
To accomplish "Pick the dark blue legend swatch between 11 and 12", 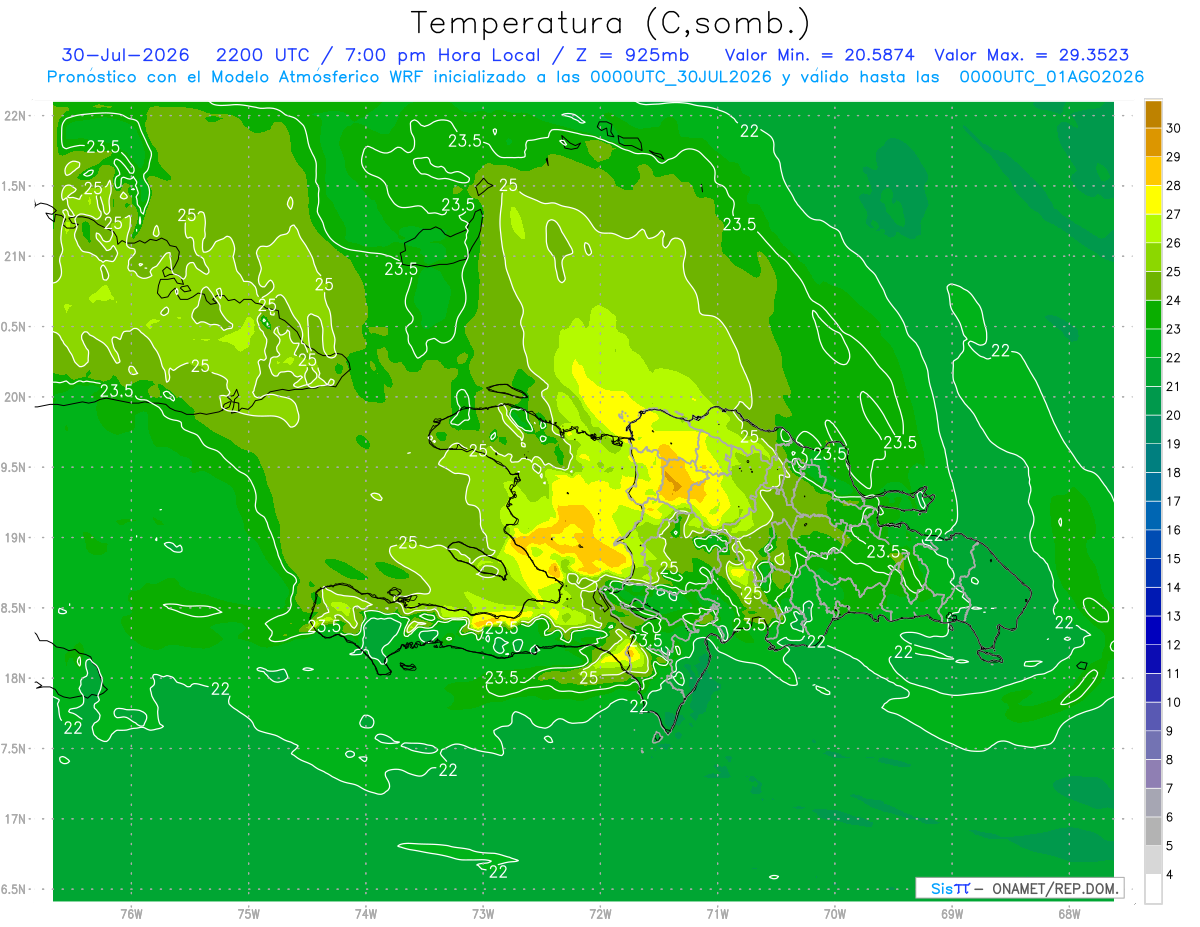I will click(1153, 659).
